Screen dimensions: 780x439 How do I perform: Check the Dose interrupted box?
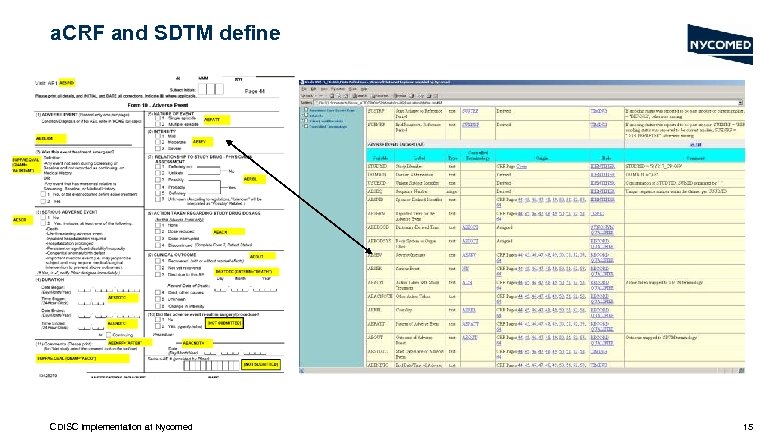(x=158, y=239)
